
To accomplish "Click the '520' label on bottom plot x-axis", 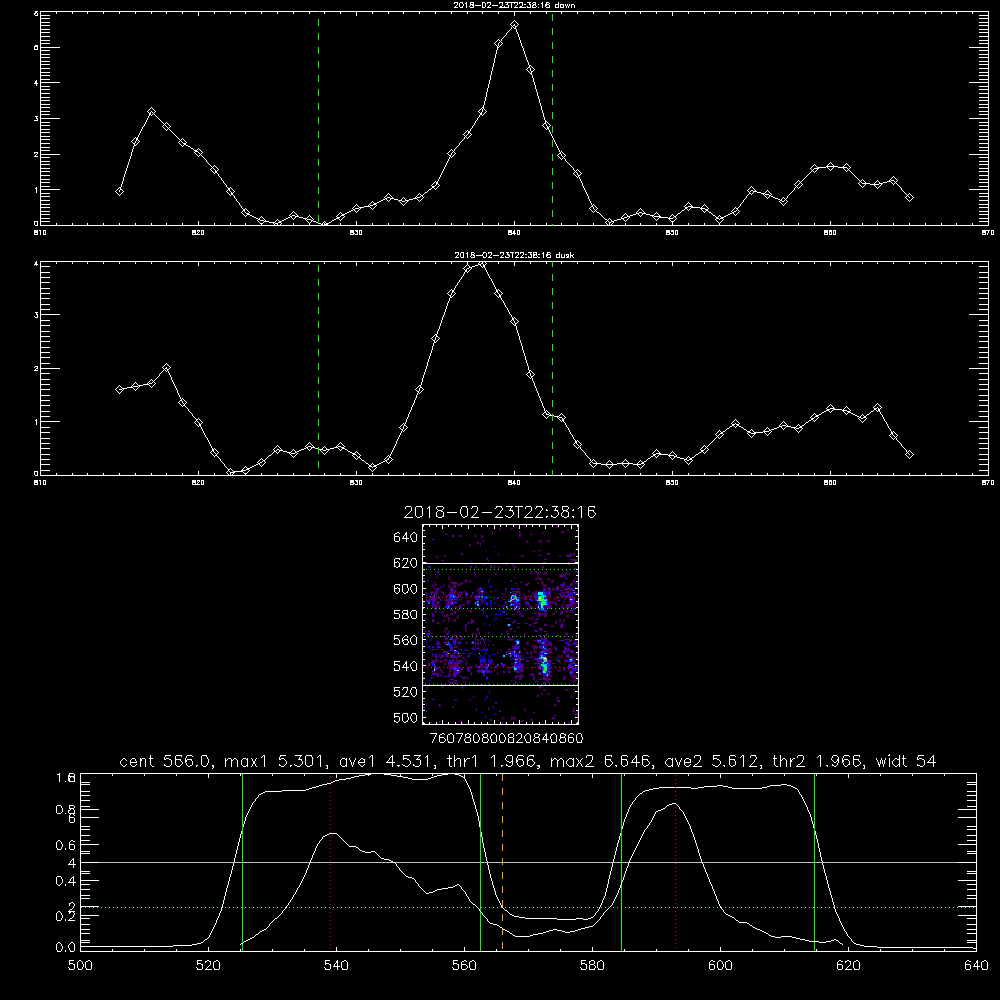I will point(209,966).
